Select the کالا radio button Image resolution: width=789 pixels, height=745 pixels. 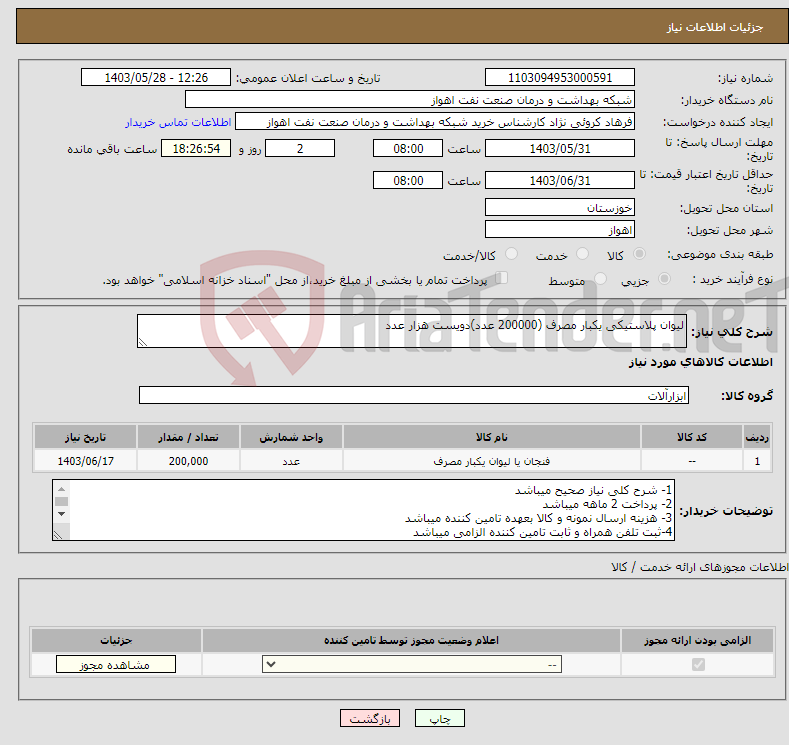point(639,254)
